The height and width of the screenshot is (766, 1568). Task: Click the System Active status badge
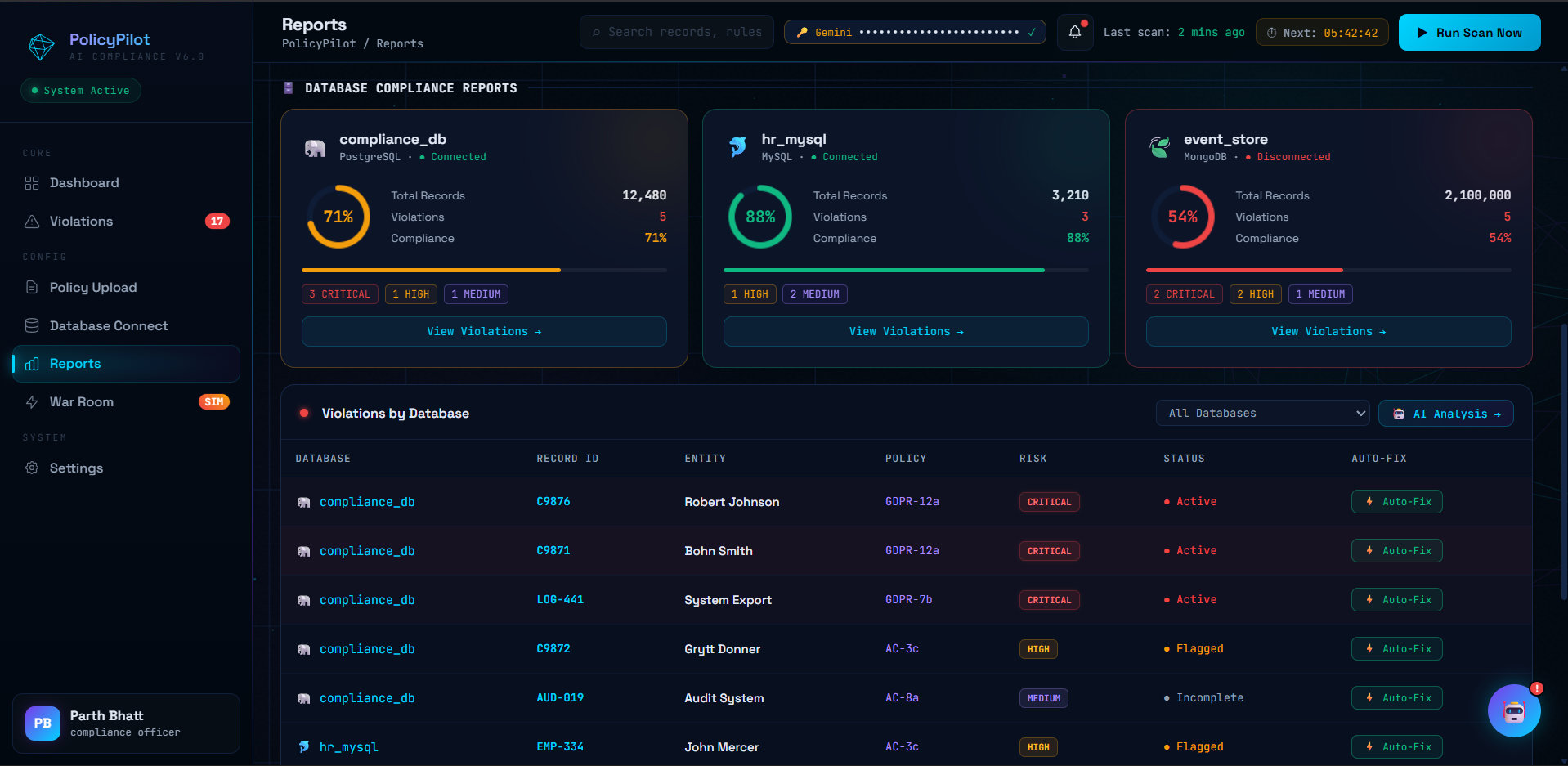[81, 91]
